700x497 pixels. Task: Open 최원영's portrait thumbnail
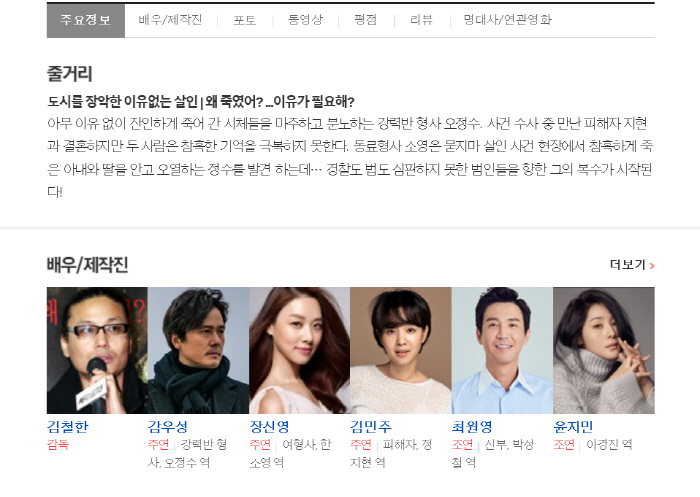[x=502, y=350]
